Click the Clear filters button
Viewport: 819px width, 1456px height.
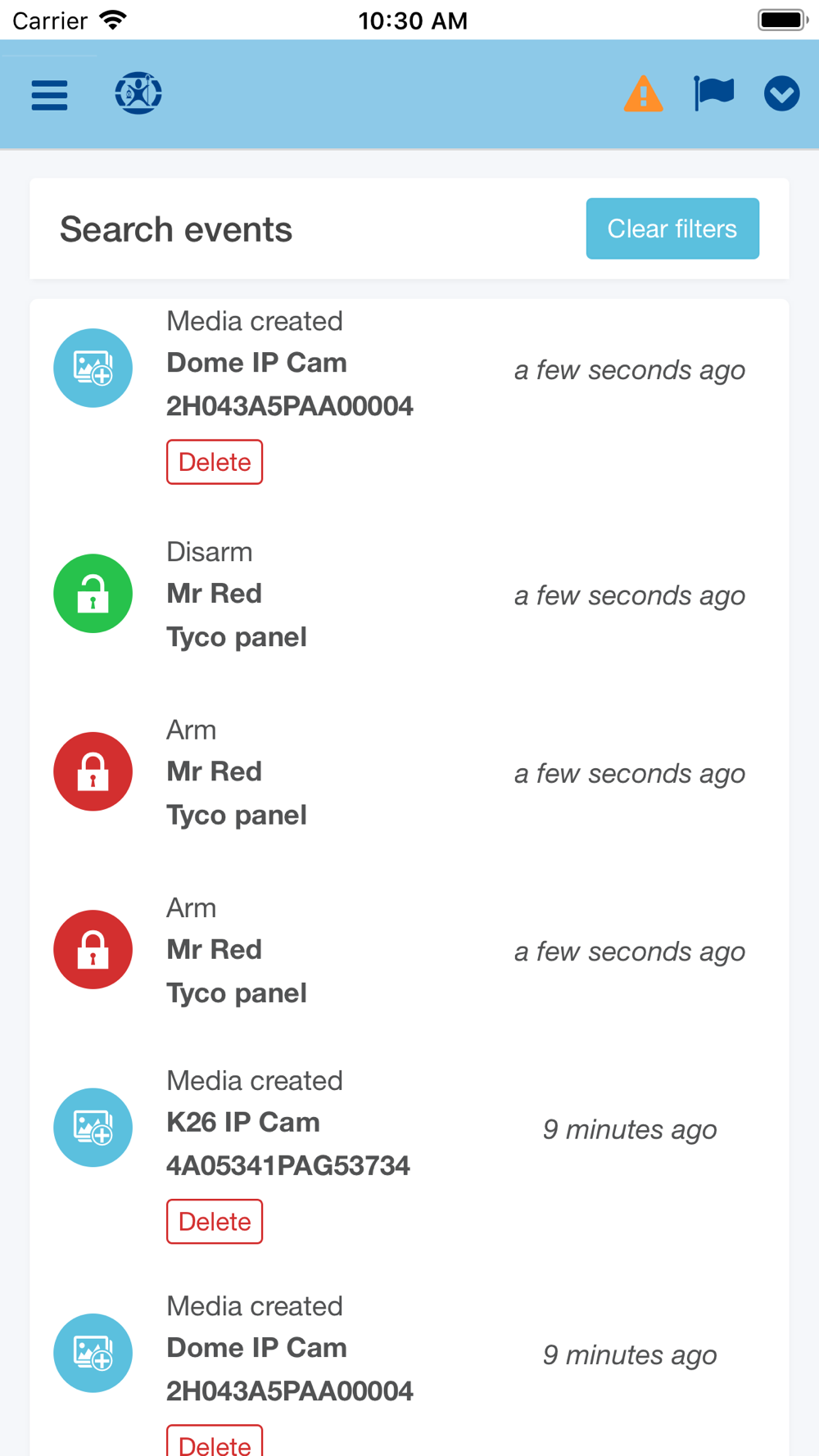(x=672, y=228)
